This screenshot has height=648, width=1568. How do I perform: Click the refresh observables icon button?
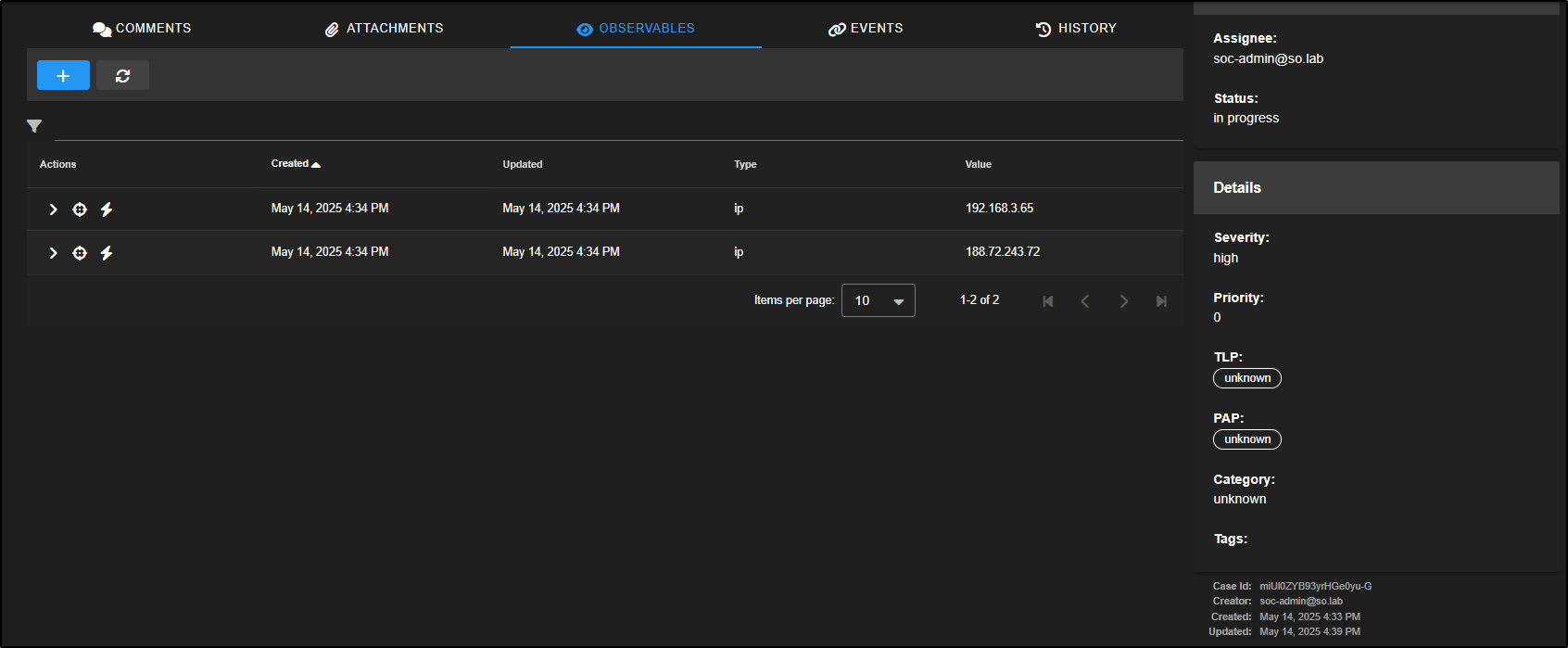click(x=122, y=75)
